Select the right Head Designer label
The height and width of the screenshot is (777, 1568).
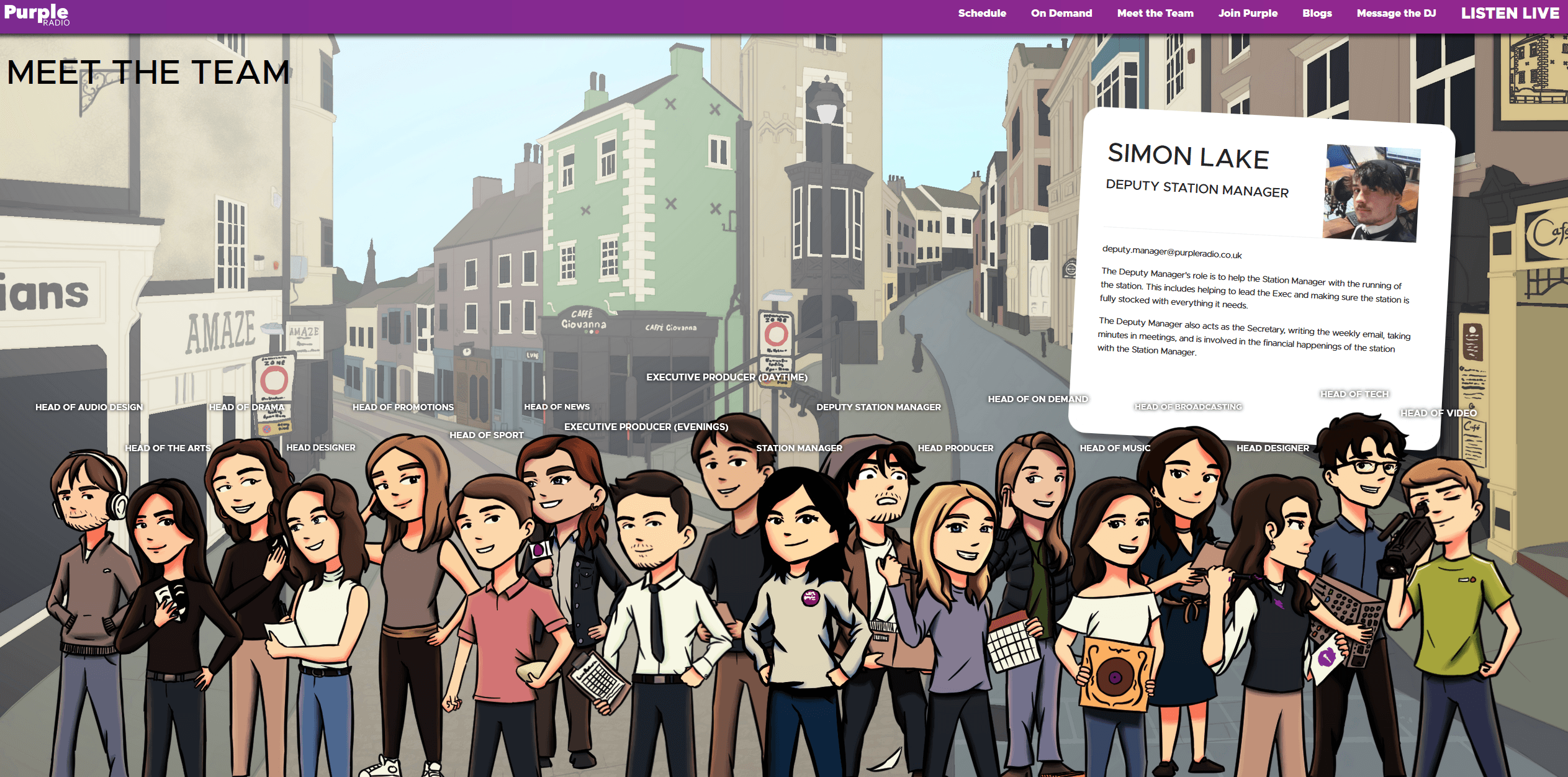[1273, 448]
